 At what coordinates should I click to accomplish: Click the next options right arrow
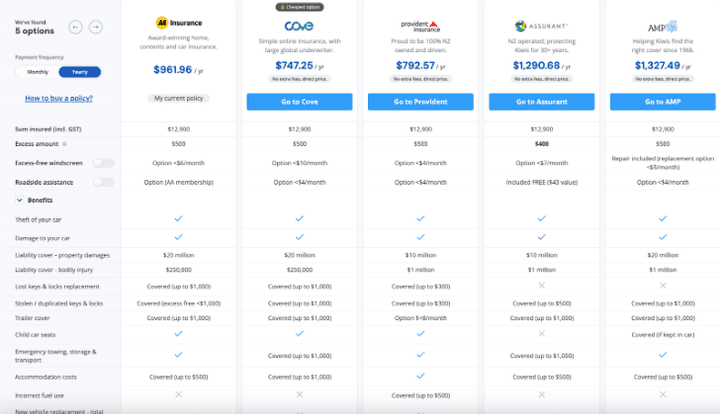click(x=96, y=27)
